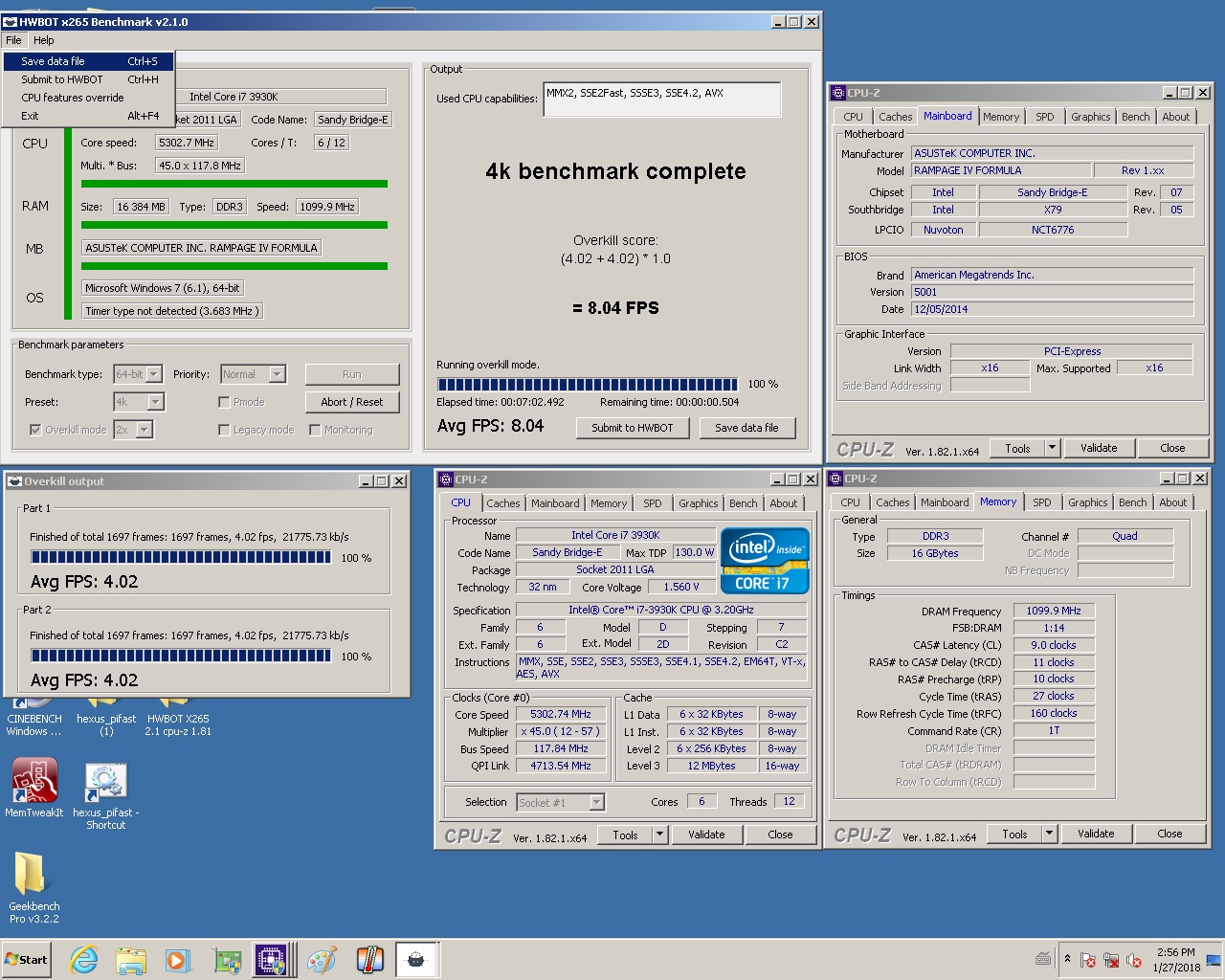Open HWBOT X265 2.1 cpu-z 1.81 folder label
Image resolution: width=1225 pixels, height=980 pixels.
coord(178,725)
